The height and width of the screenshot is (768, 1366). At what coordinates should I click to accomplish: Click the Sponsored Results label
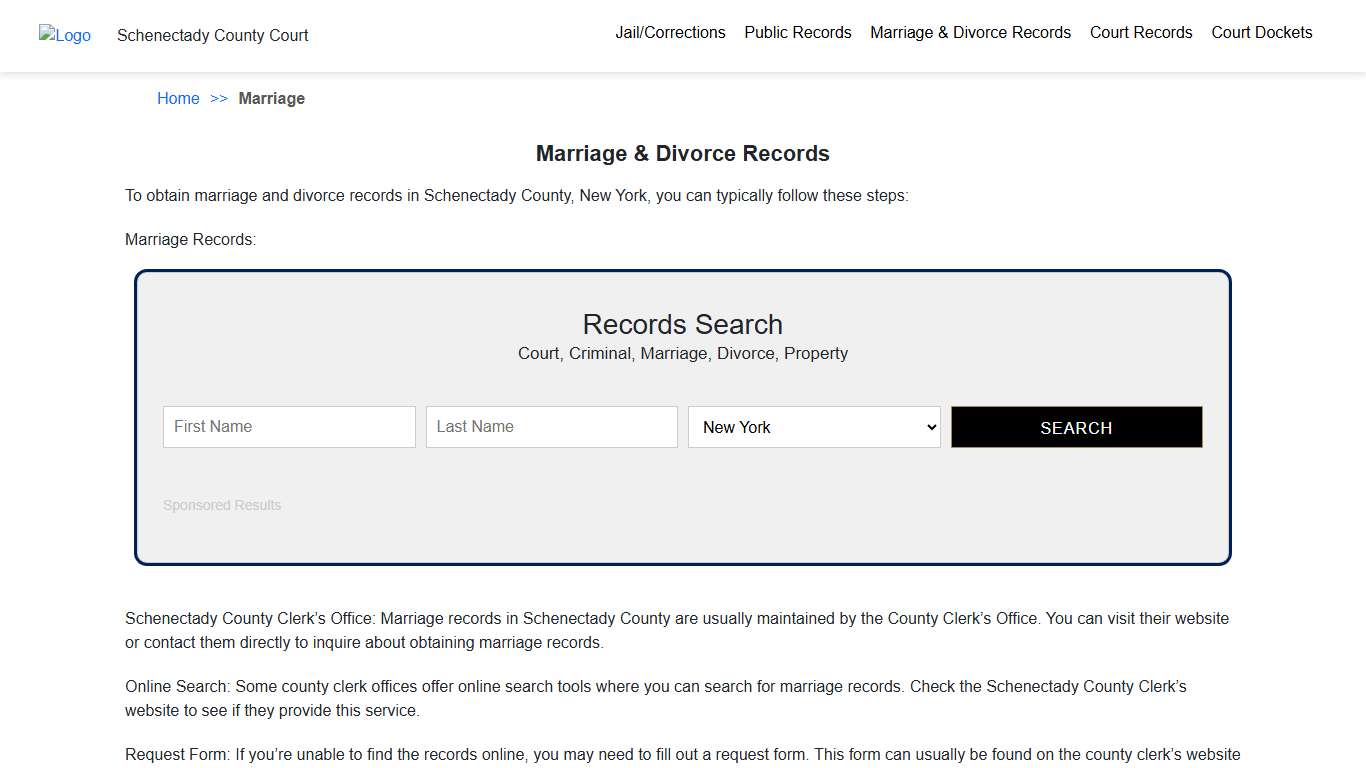(222, 505)
